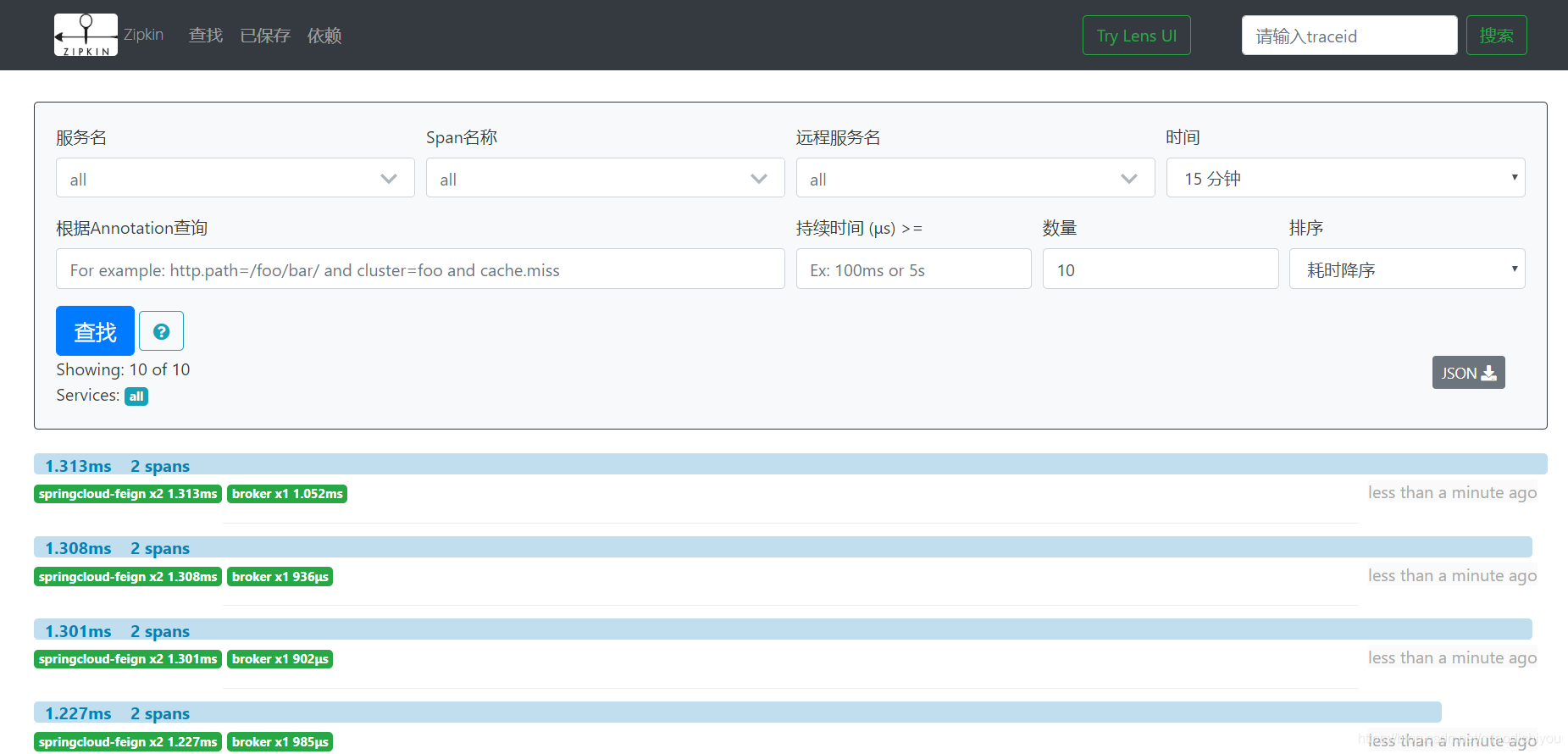Click broker x1 985μs tag
Viewport: 1568px width, 754px height.
click(280, 742)
